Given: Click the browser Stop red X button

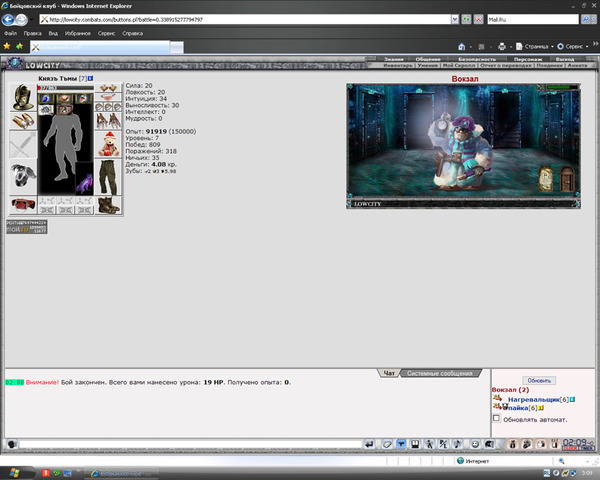Looking at the screenshot, I should (478, 19).
